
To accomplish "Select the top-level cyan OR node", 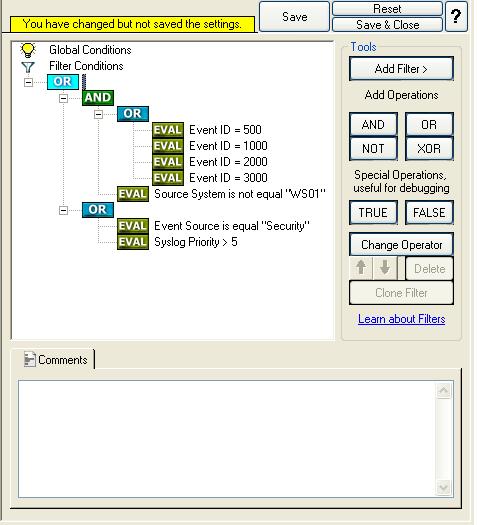I will pos(63,82).
